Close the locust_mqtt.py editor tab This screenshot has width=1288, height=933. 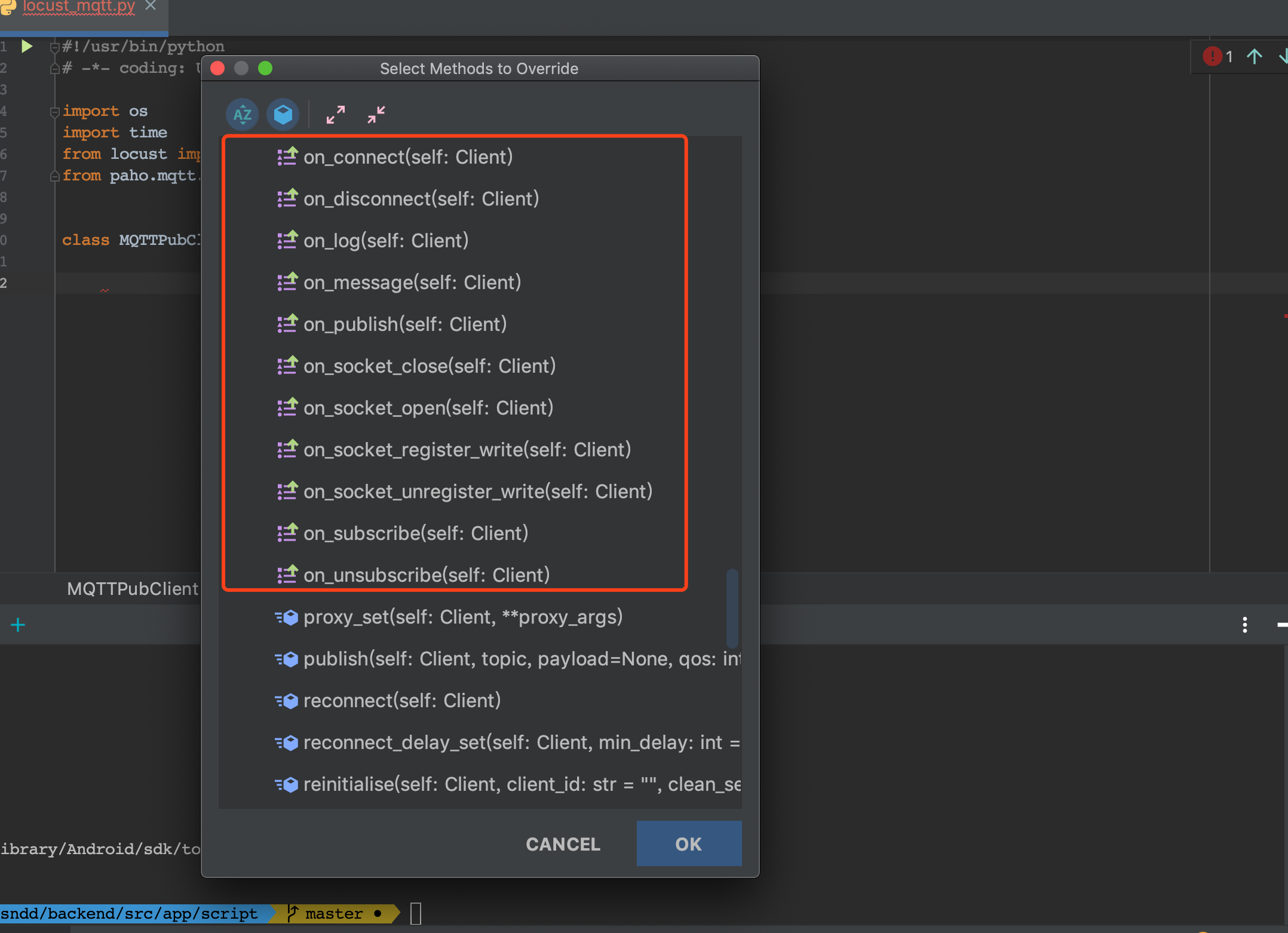coord(151,5)
